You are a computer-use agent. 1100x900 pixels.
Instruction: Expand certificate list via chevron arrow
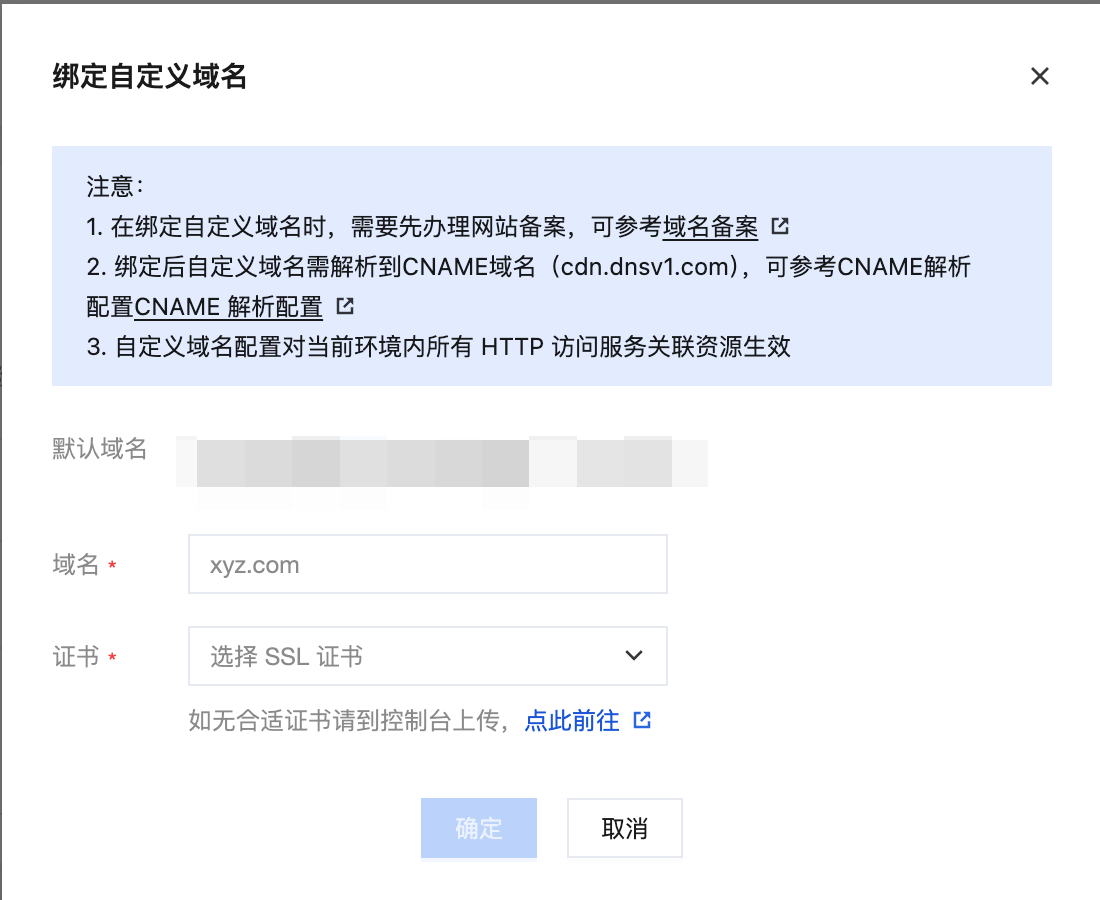point(633,656)
